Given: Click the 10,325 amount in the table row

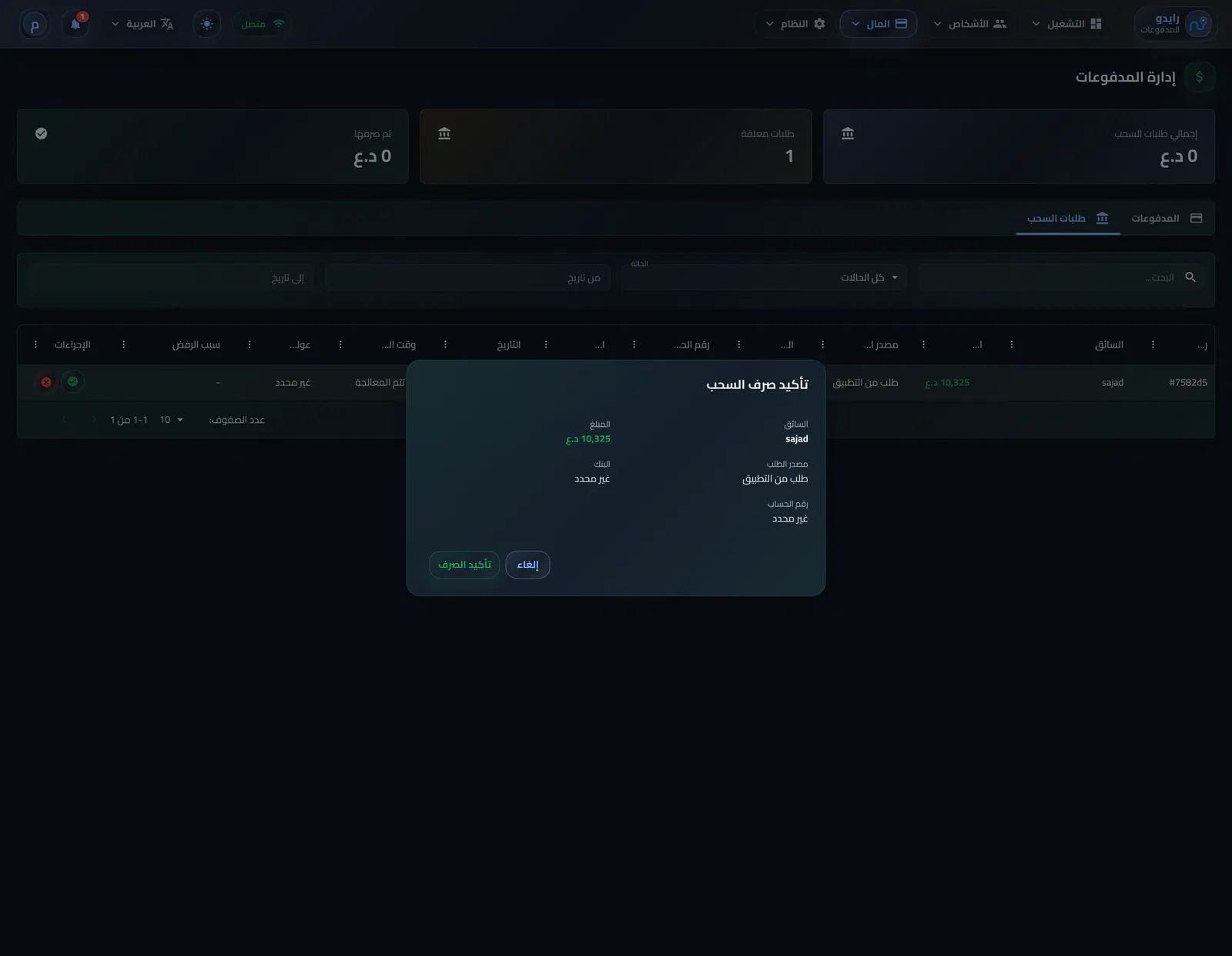Looking at the screenshot, I should pyautogui.click(x=947, y=382).
